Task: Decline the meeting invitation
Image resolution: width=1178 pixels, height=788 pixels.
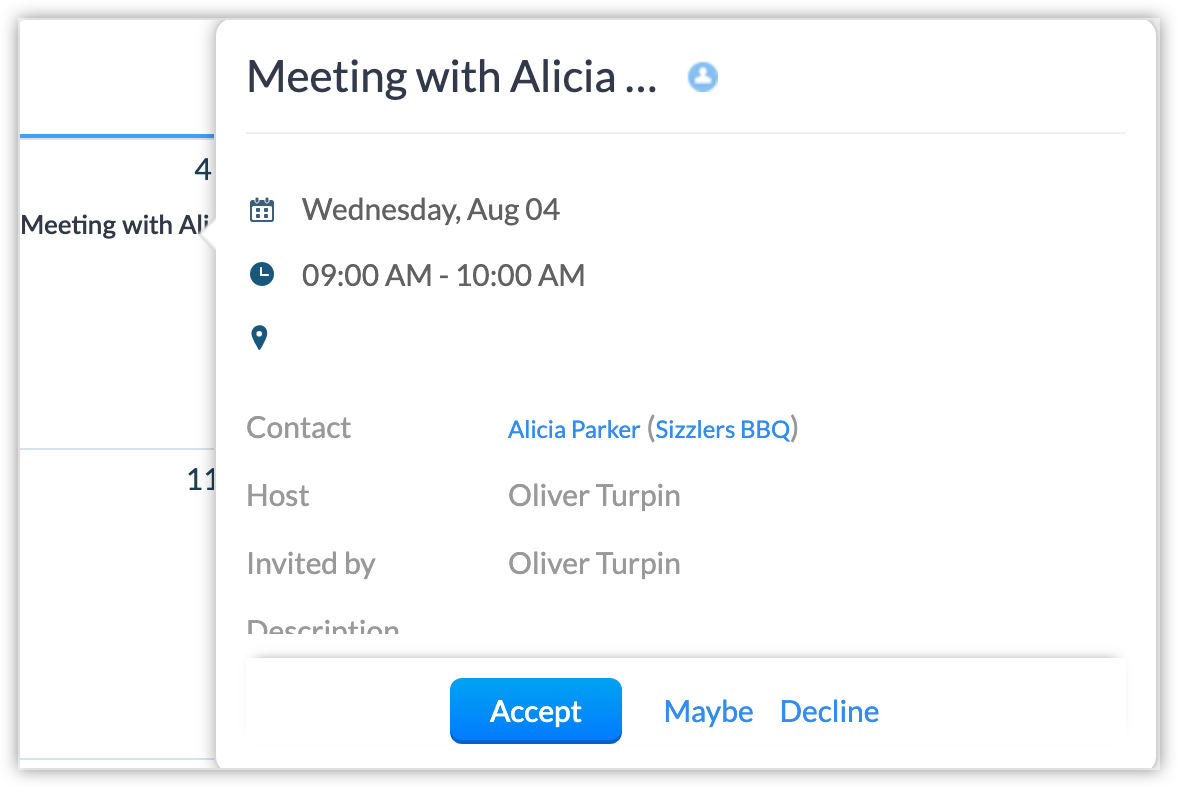Action: 829,711
